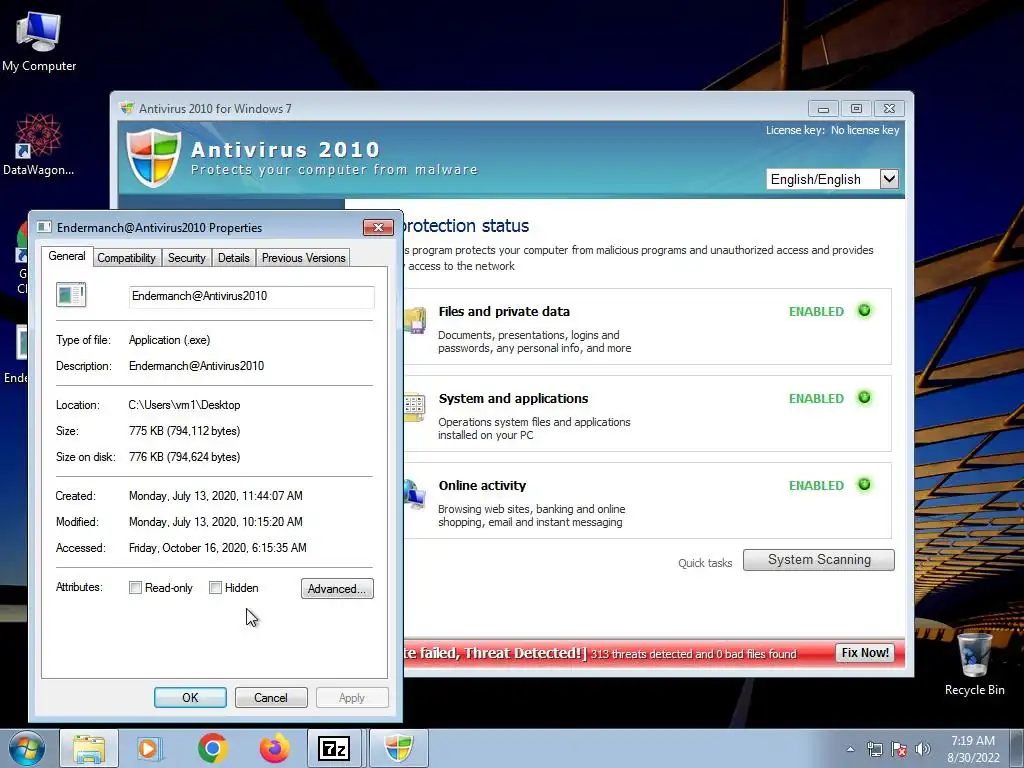Switch to the Security tab

point(186,258)
